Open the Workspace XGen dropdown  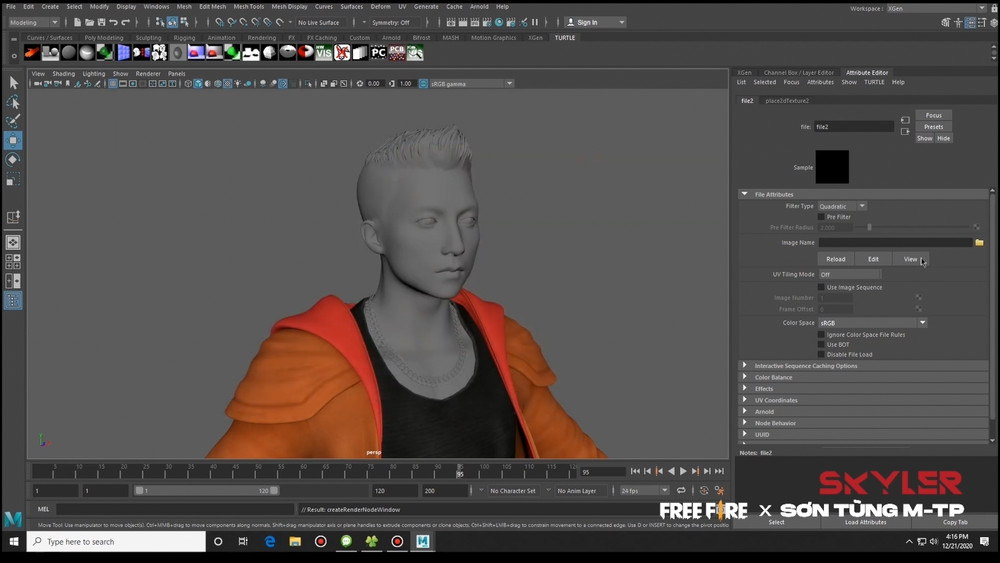coord(937,8)
